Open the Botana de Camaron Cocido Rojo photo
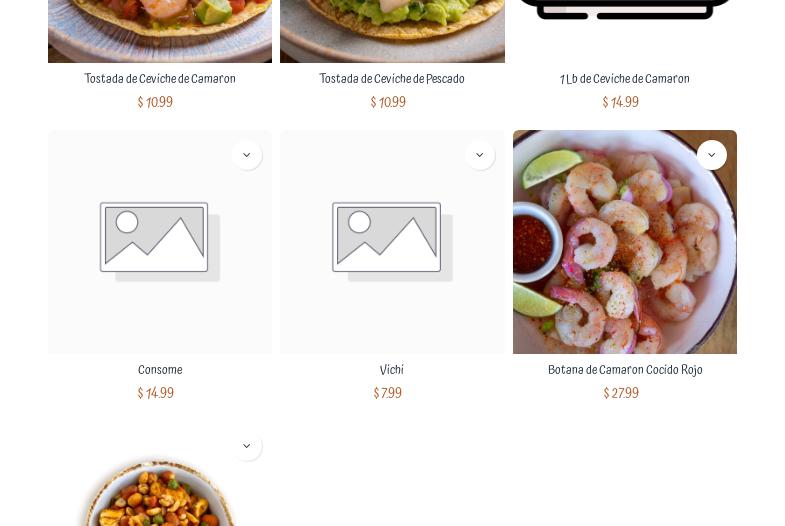The height and width of the screenshot is (526, 785). [625, 242]
